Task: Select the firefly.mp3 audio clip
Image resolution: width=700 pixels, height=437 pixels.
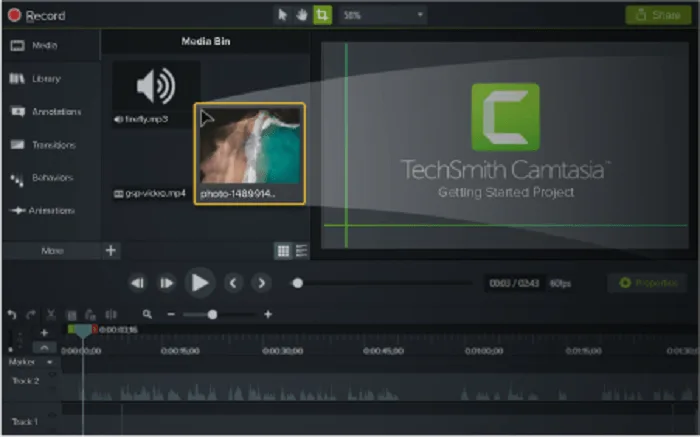Action: click(x=155, y=95)
